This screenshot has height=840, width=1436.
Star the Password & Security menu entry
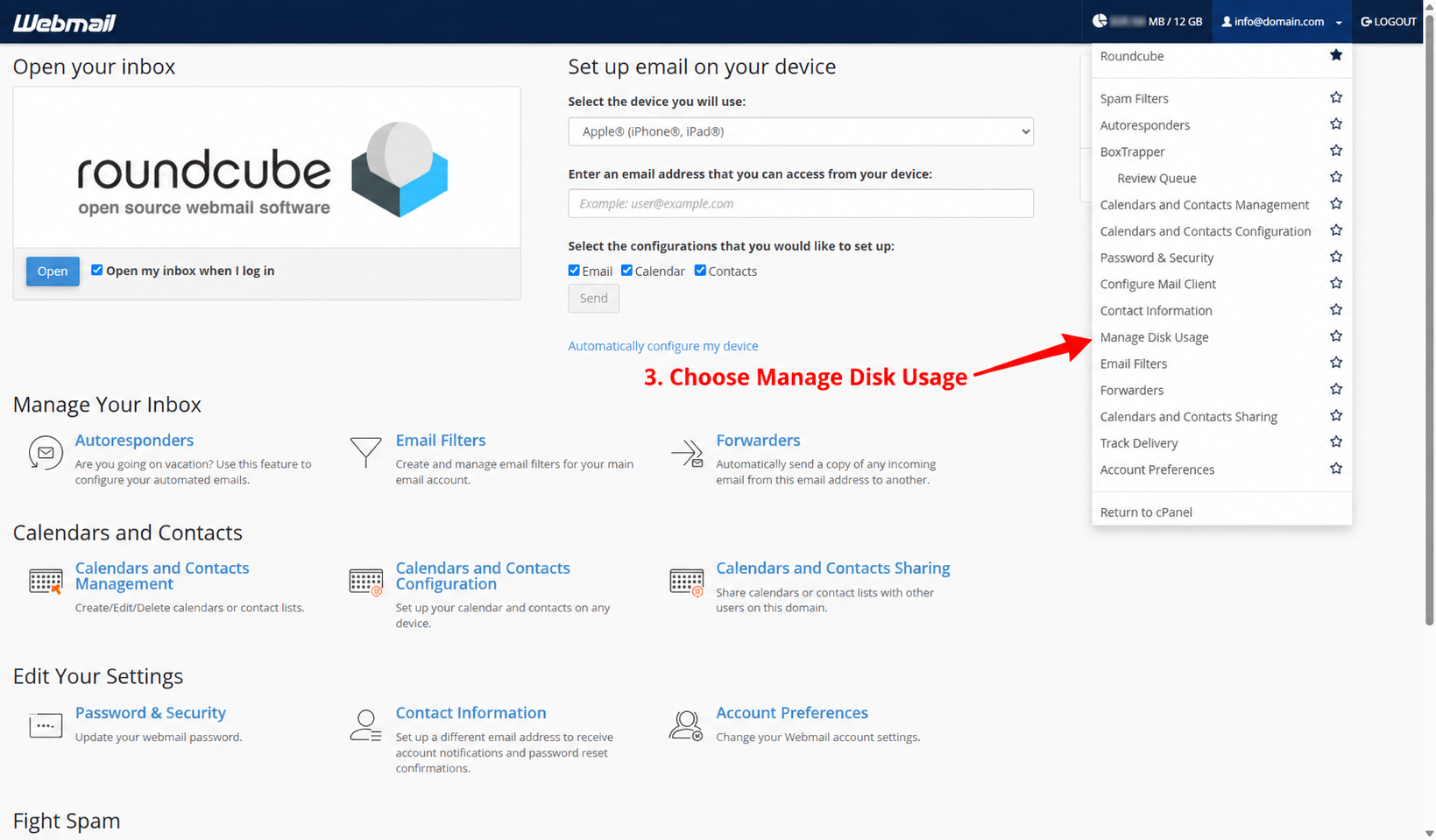[1335, 257]
